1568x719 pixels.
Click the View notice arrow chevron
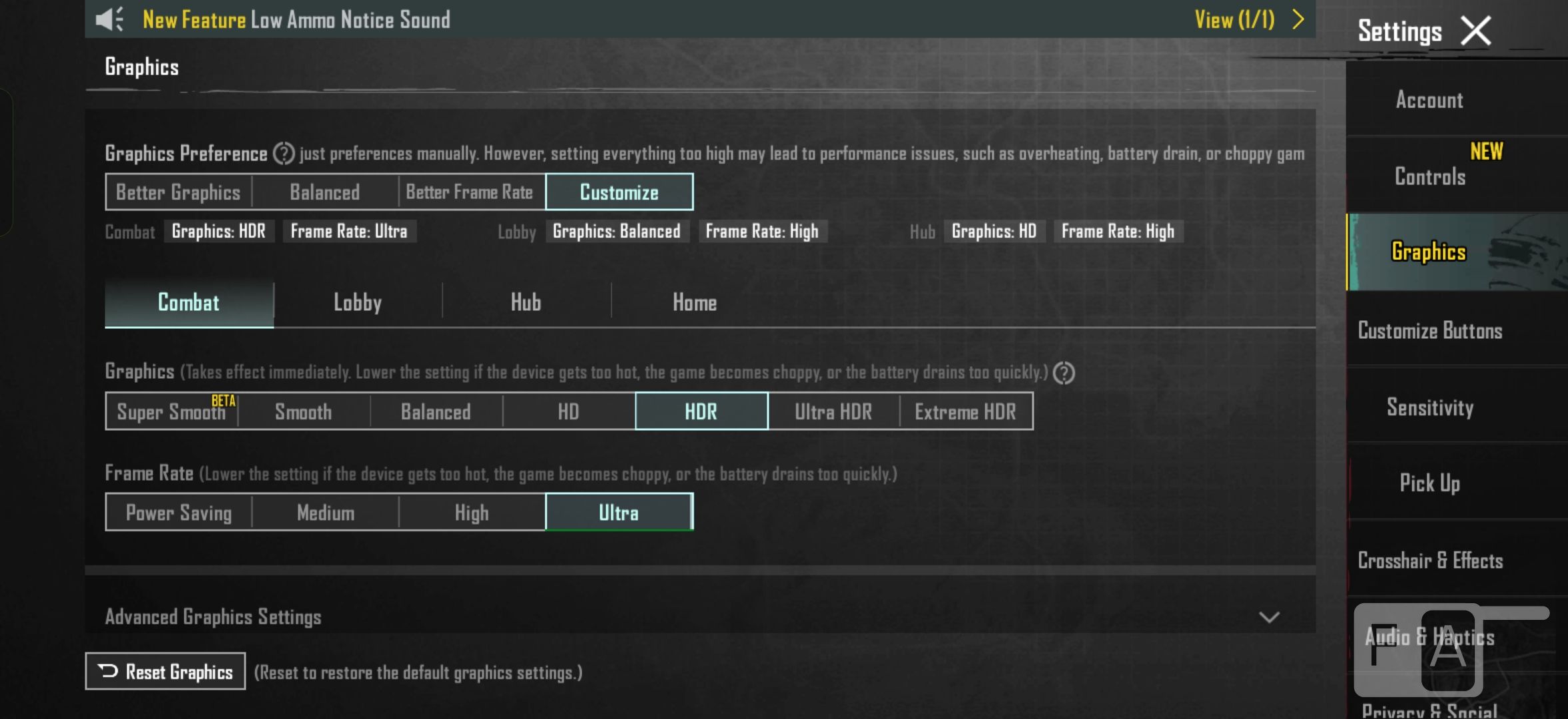1298,19
